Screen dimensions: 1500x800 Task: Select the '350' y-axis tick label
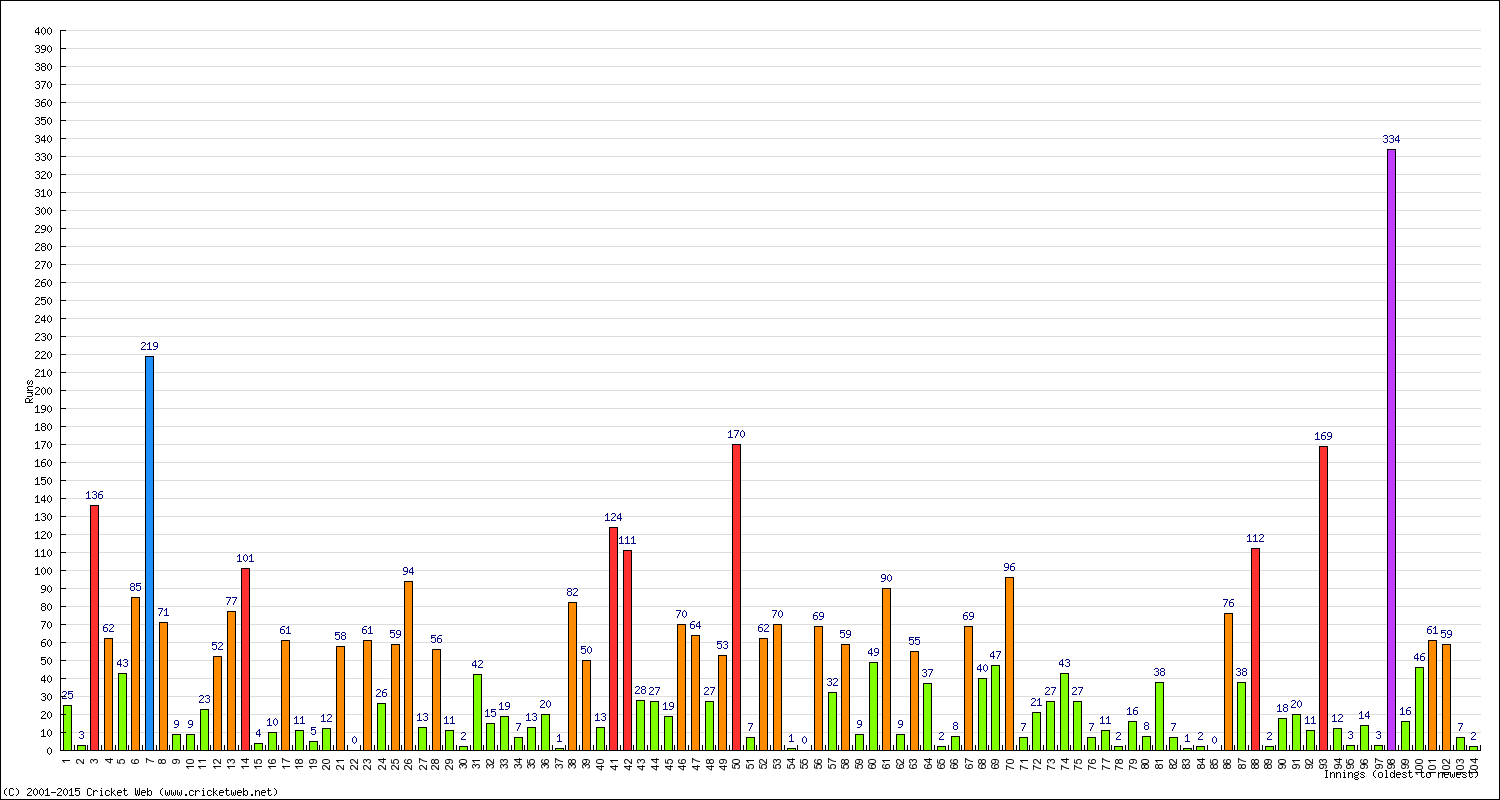click(x=42, y=120)
